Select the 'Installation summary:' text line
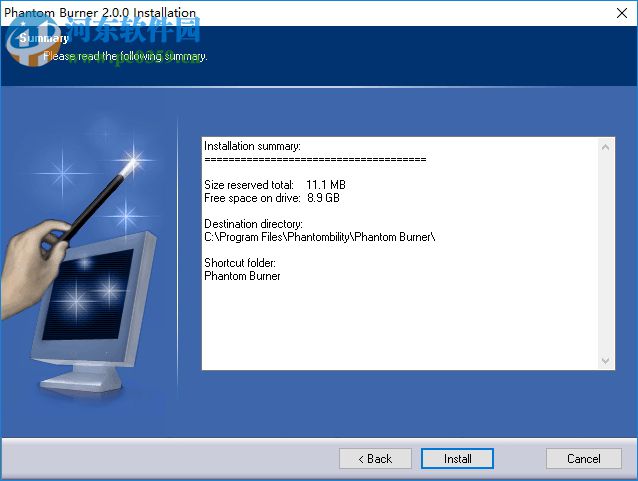The image size is (638, 481). pyautogui.click(x=252, y=146)
